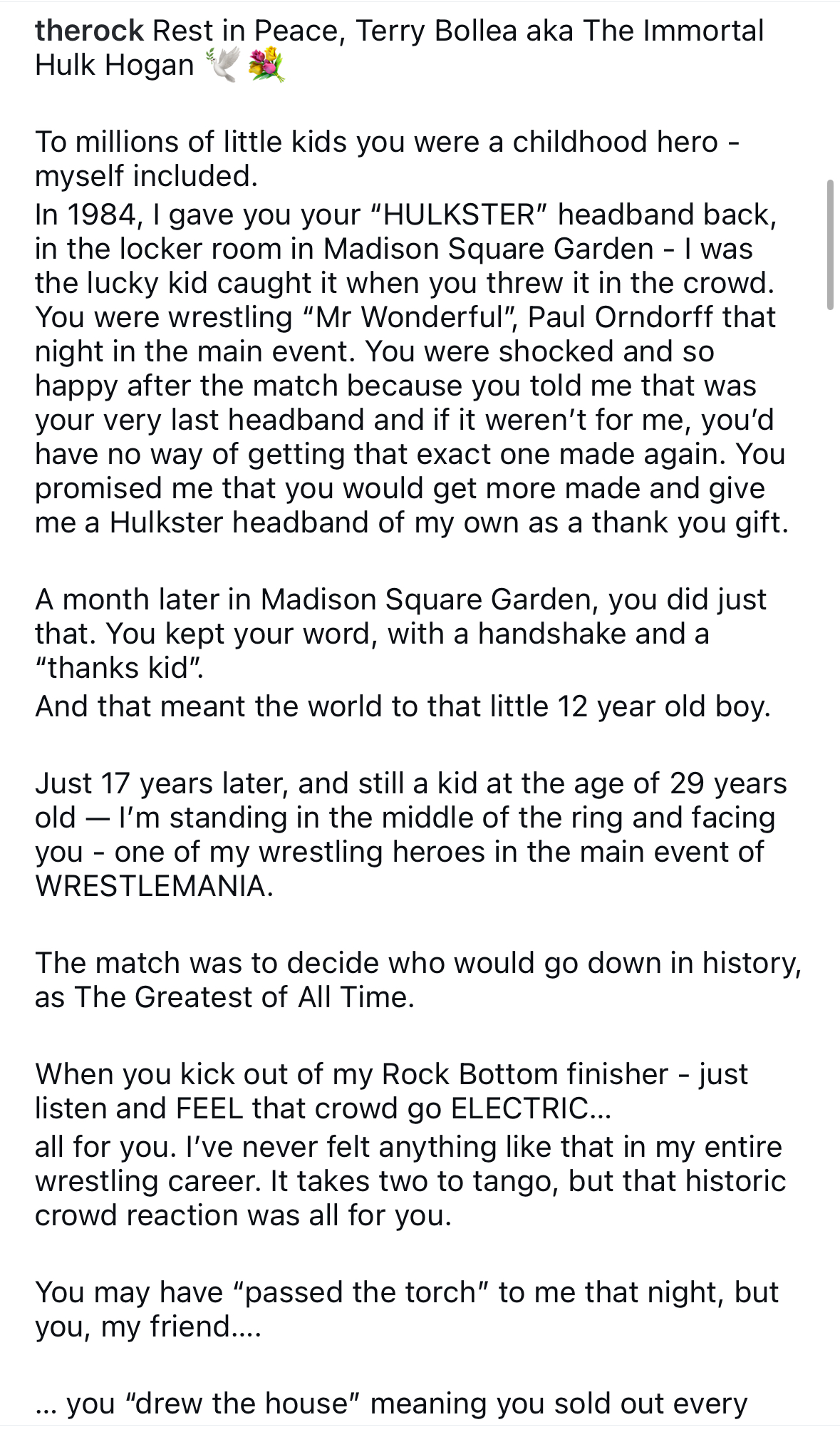Click the line starting Just 17 years later
The width and height of the screenshot is (840, 1442).
click(410, 783)
